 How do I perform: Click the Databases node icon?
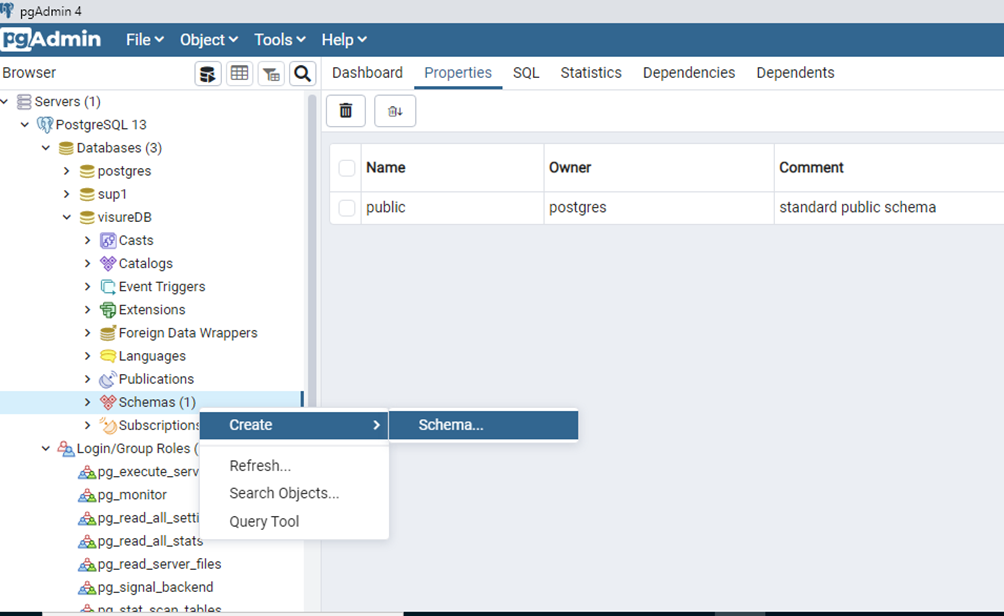66,149
